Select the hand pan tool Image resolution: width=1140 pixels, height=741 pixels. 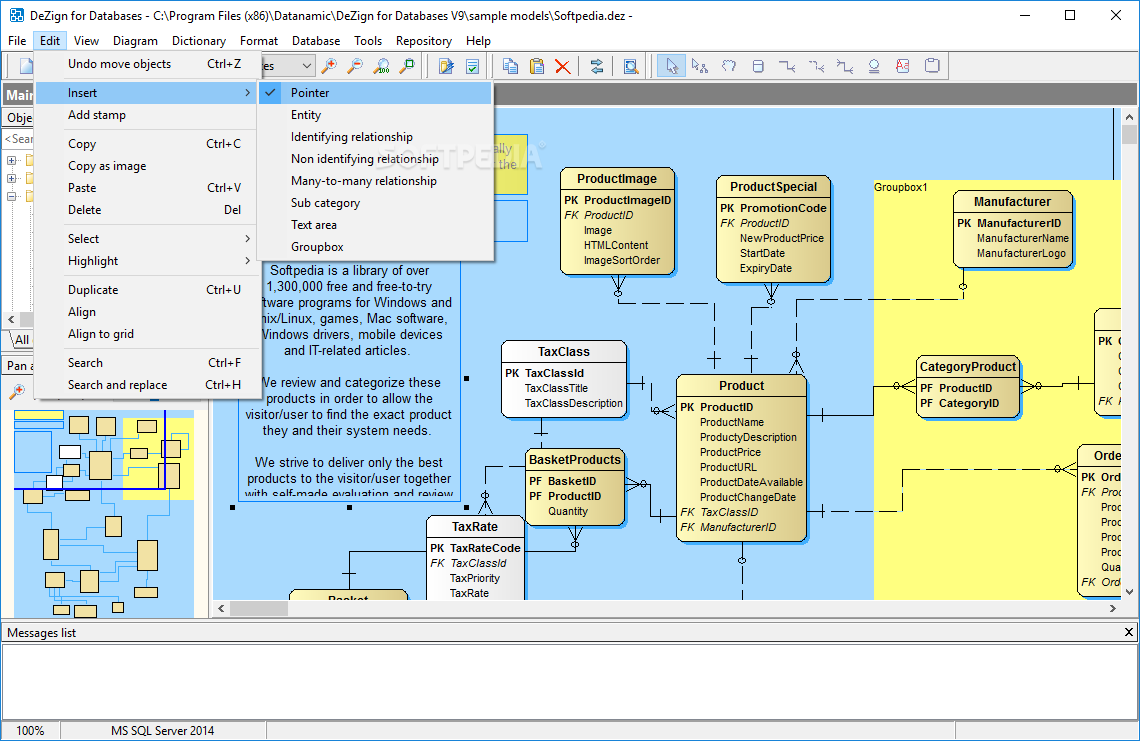pyautogui.click(x=728, y=66)
